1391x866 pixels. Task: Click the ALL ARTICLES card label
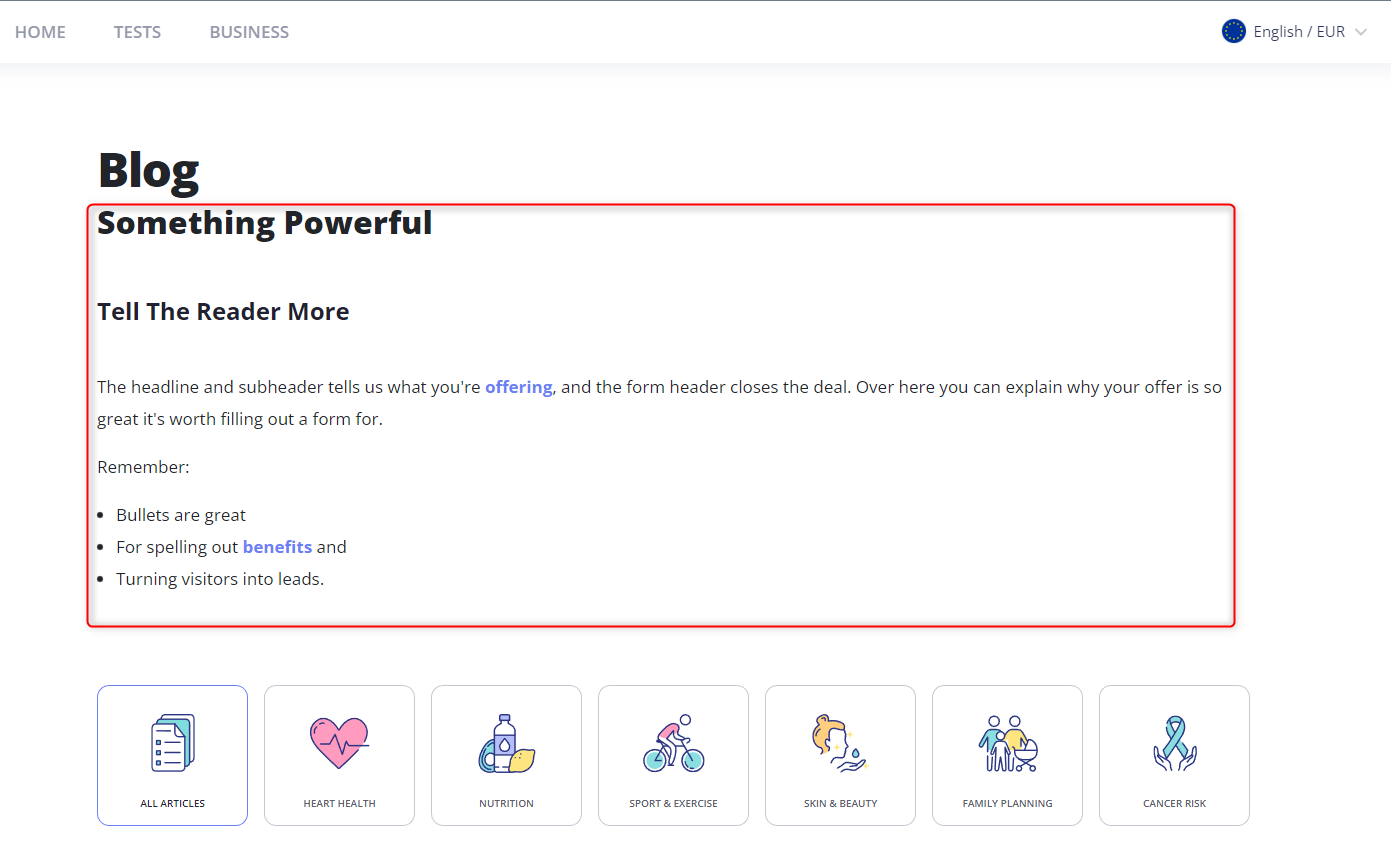tap(172, 802)
